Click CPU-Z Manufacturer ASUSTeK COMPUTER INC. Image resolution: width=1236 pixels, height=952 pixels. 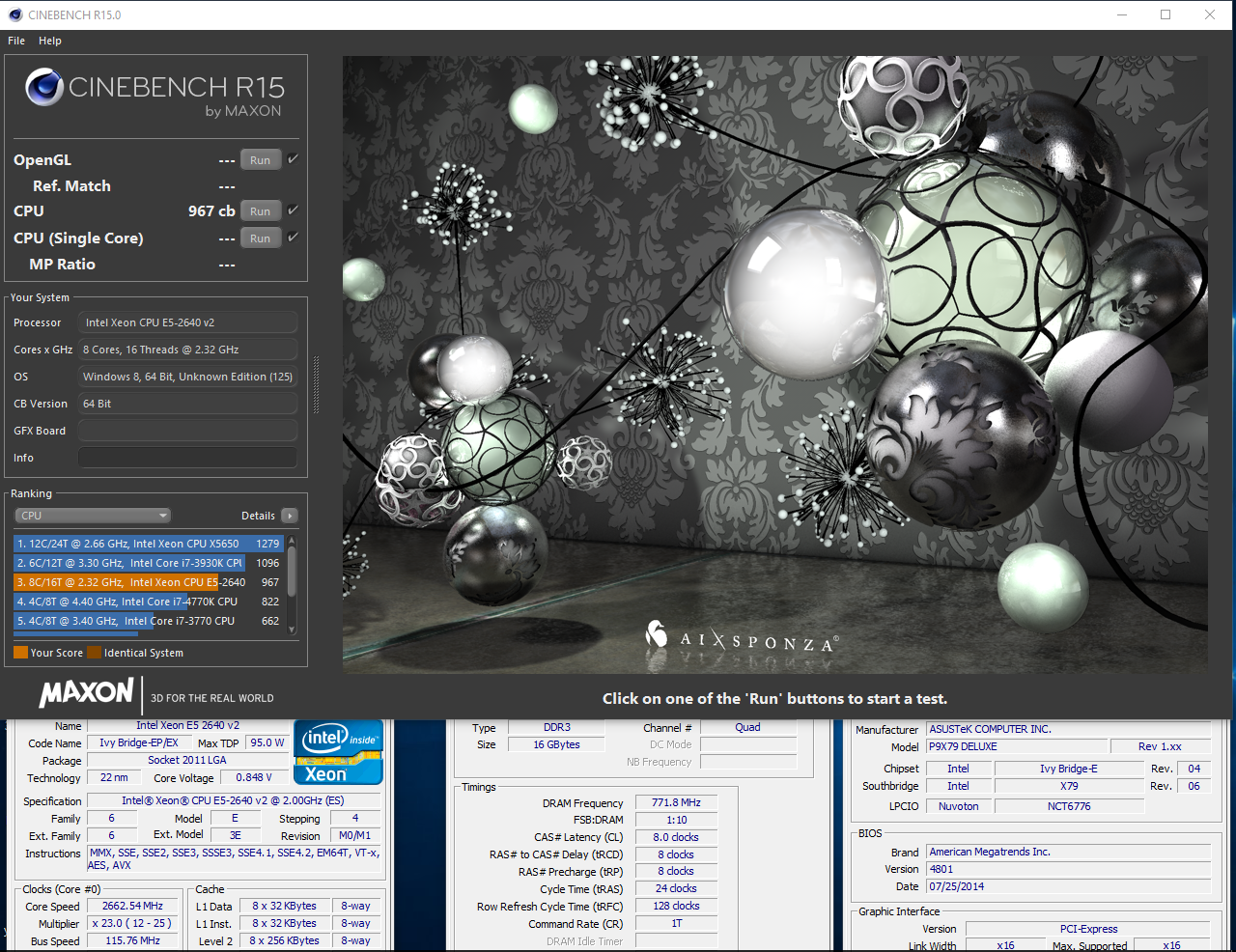(x=1068, y=729)
